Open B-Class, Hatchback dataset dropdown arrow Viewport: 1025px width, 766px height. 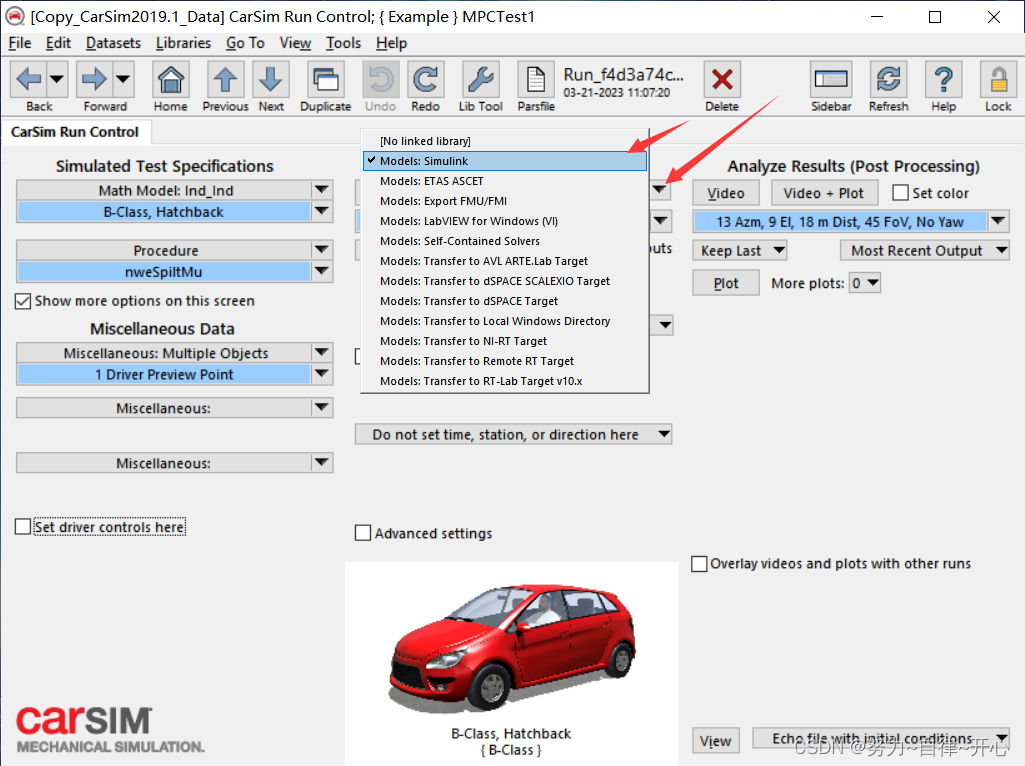pos(322,211)
